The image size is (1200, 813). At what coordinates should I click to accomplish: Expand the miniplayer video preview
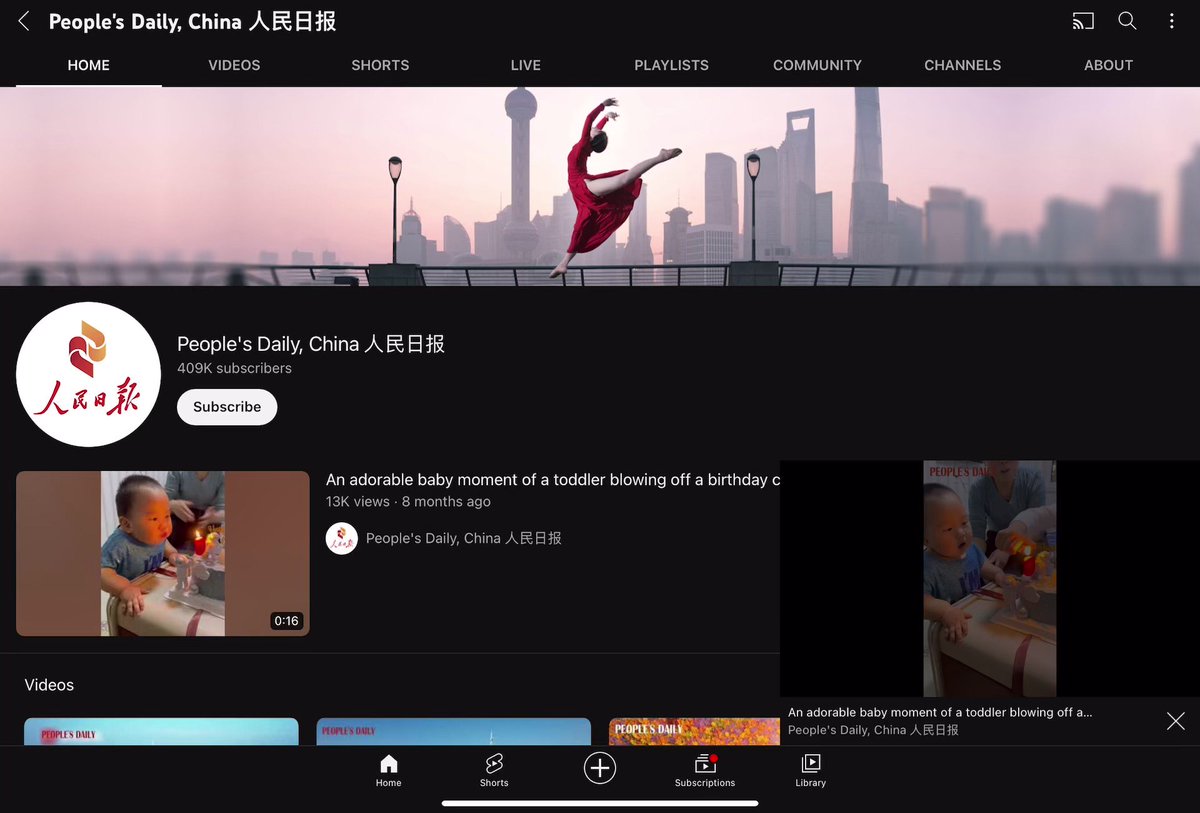(x=990, y=579)
